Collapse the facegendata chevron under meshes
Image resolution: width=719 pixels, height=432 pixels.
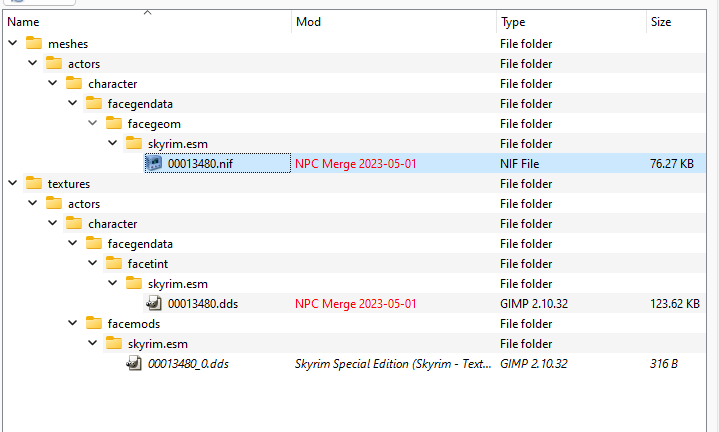[72, 103]
